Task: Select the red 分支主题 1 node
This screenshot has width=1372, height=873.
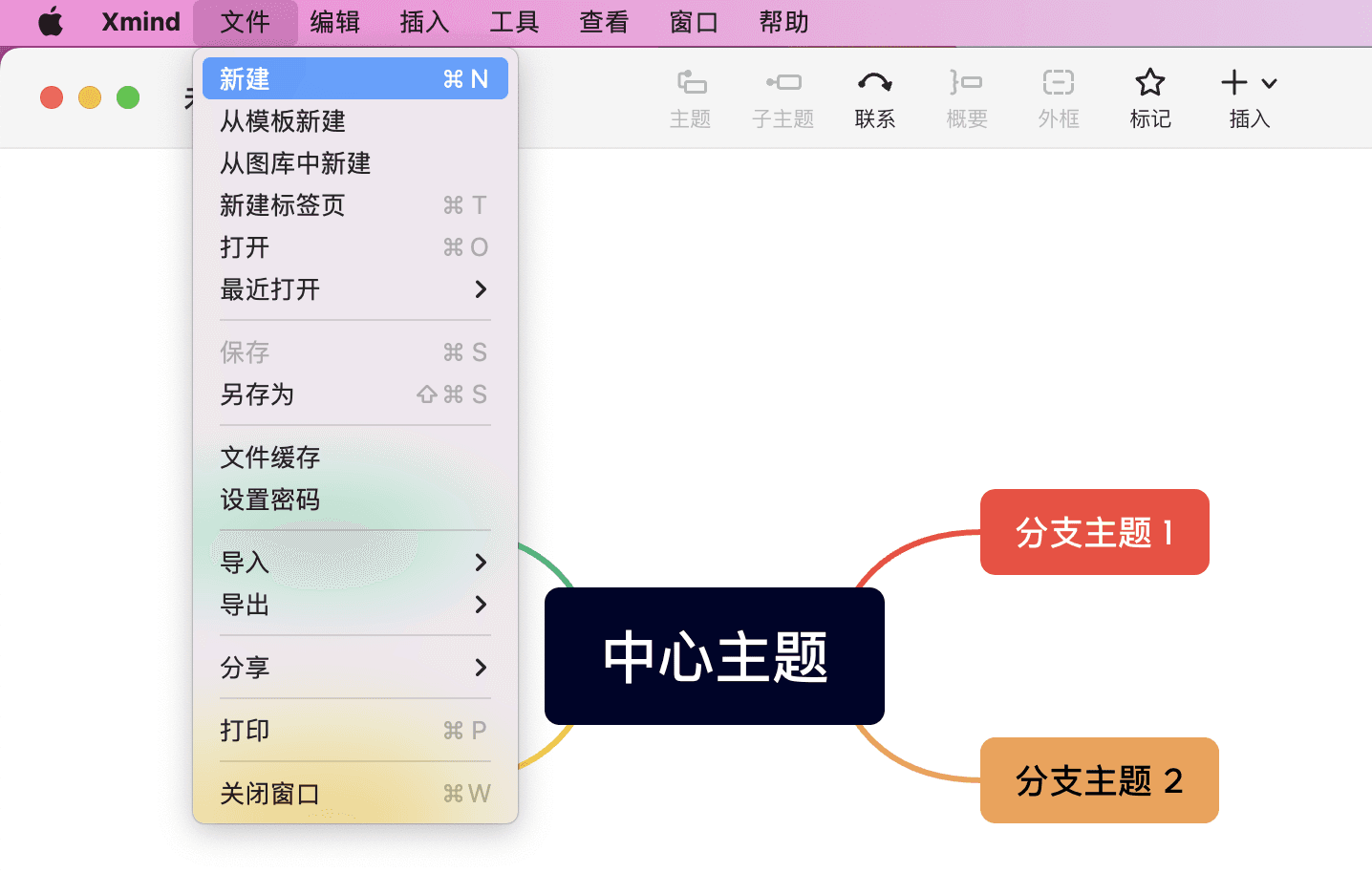Action: [1094, 532]
